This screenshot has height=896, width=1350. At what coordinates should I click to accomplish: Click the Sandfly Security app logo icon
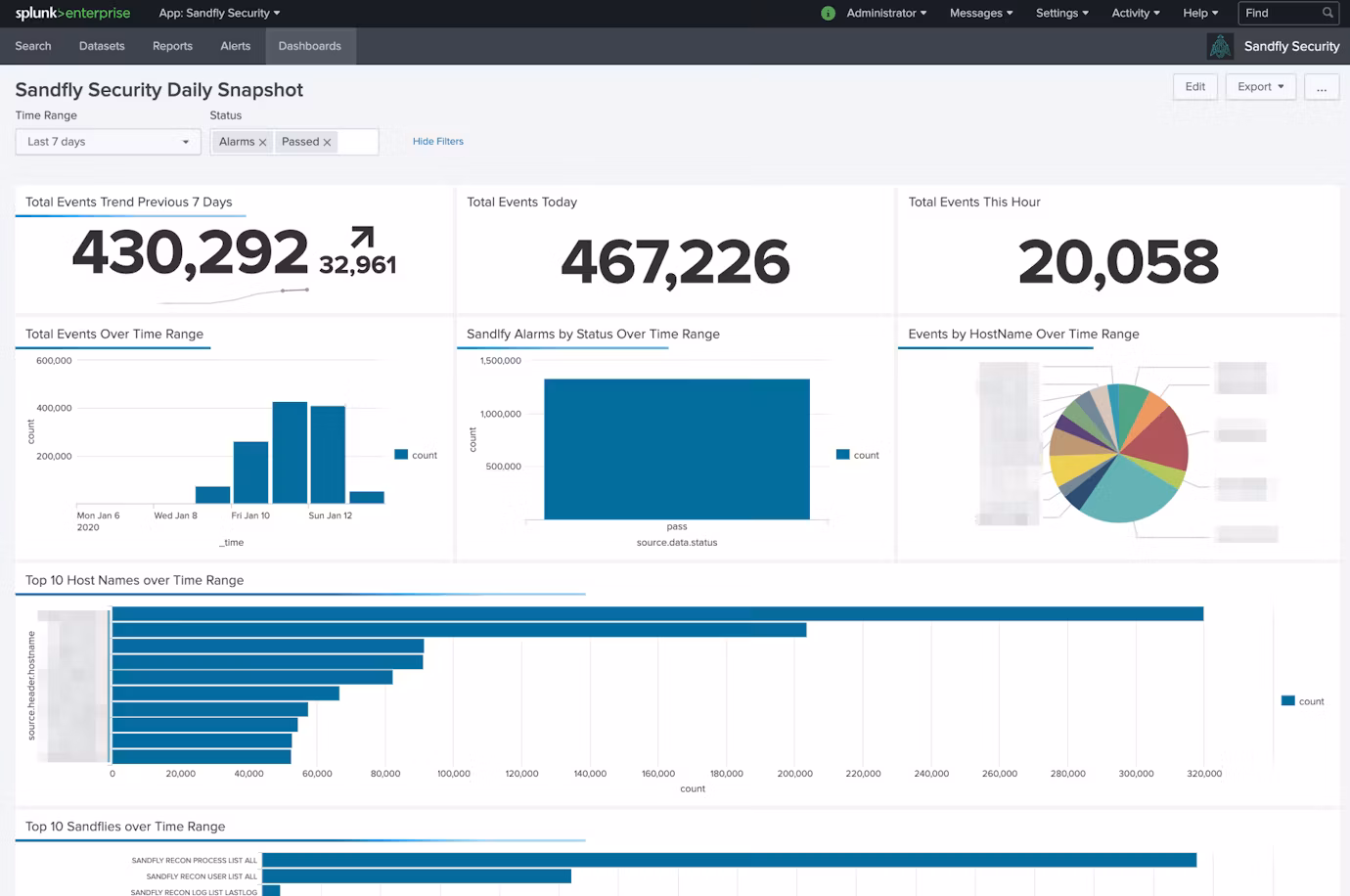pos(1220,46)
